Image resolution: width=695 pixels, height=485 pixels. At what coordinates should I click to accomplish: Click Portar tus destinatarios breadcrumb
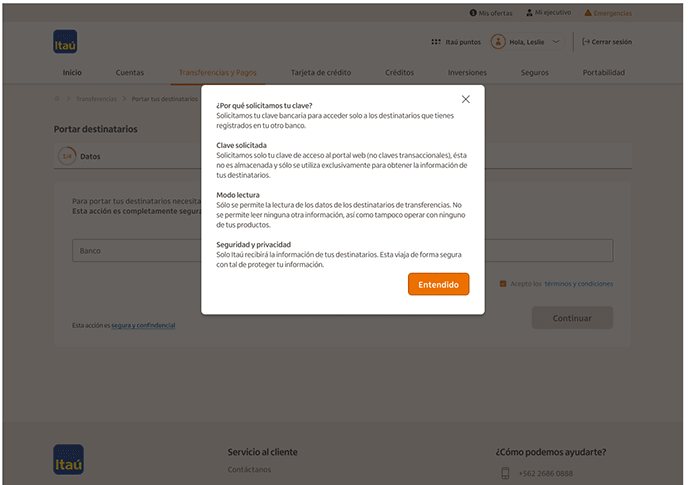[x=165, y=99]
